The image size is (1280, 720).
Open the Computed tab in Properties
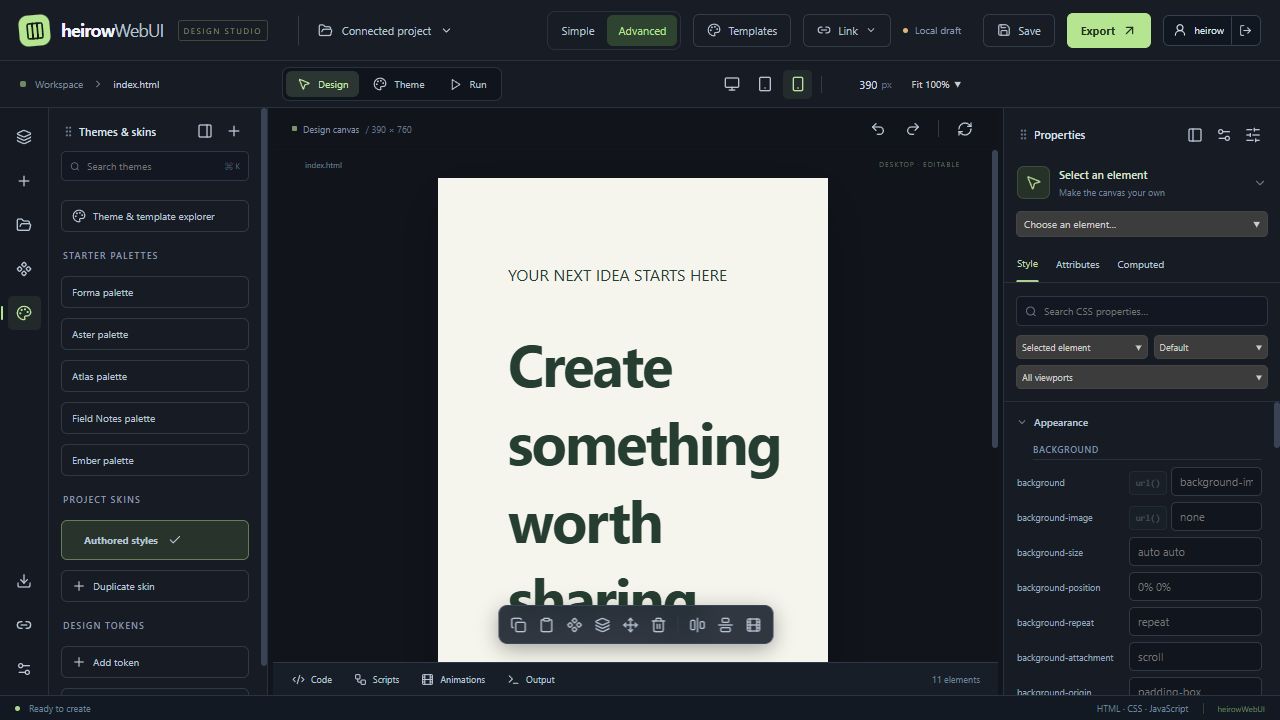pyautogui.click(x=1140, y=265)
